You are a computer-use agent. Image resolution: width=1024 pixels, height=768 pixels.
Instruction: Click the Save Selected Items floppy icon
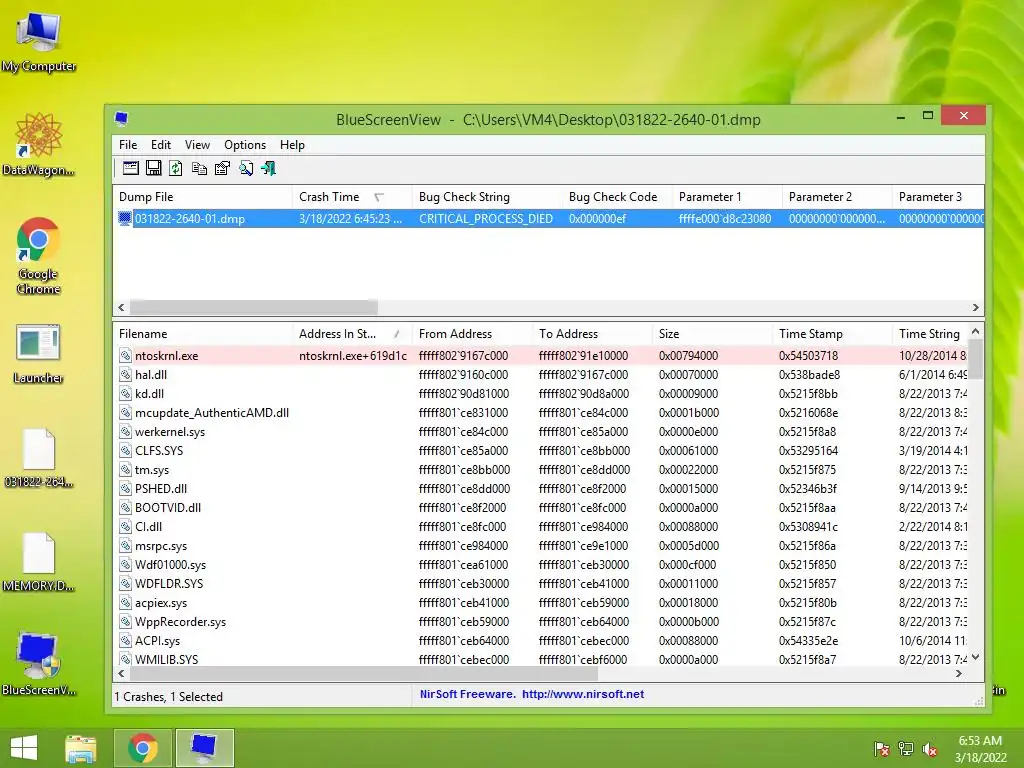[x=153, y=168]
